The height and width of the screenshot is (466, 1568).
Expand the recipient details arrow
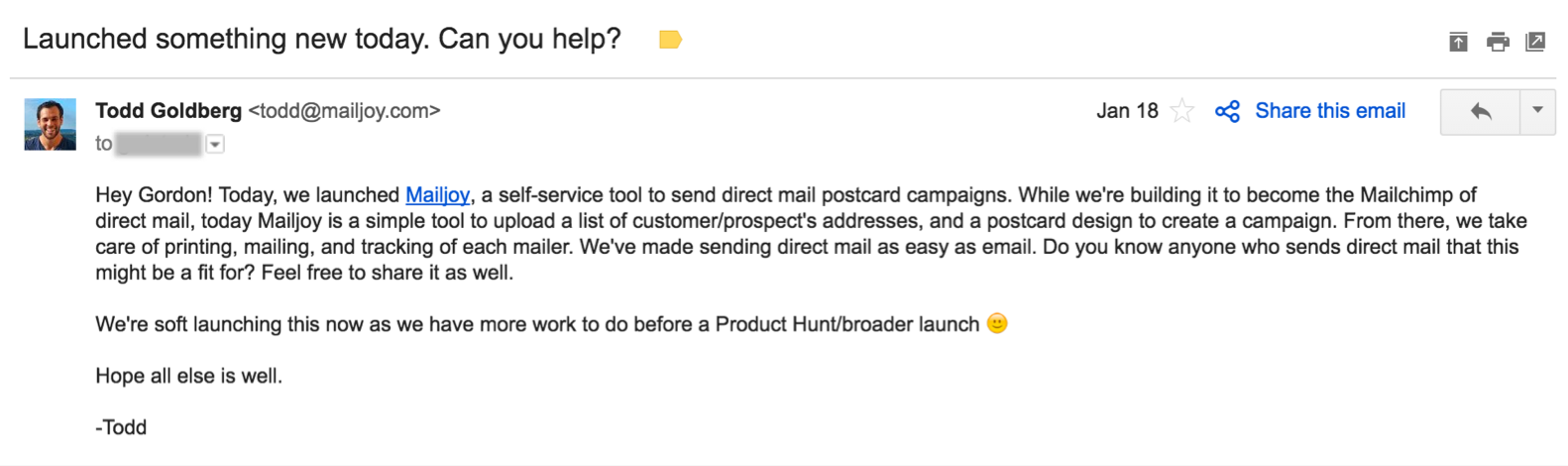click(215, 145)
